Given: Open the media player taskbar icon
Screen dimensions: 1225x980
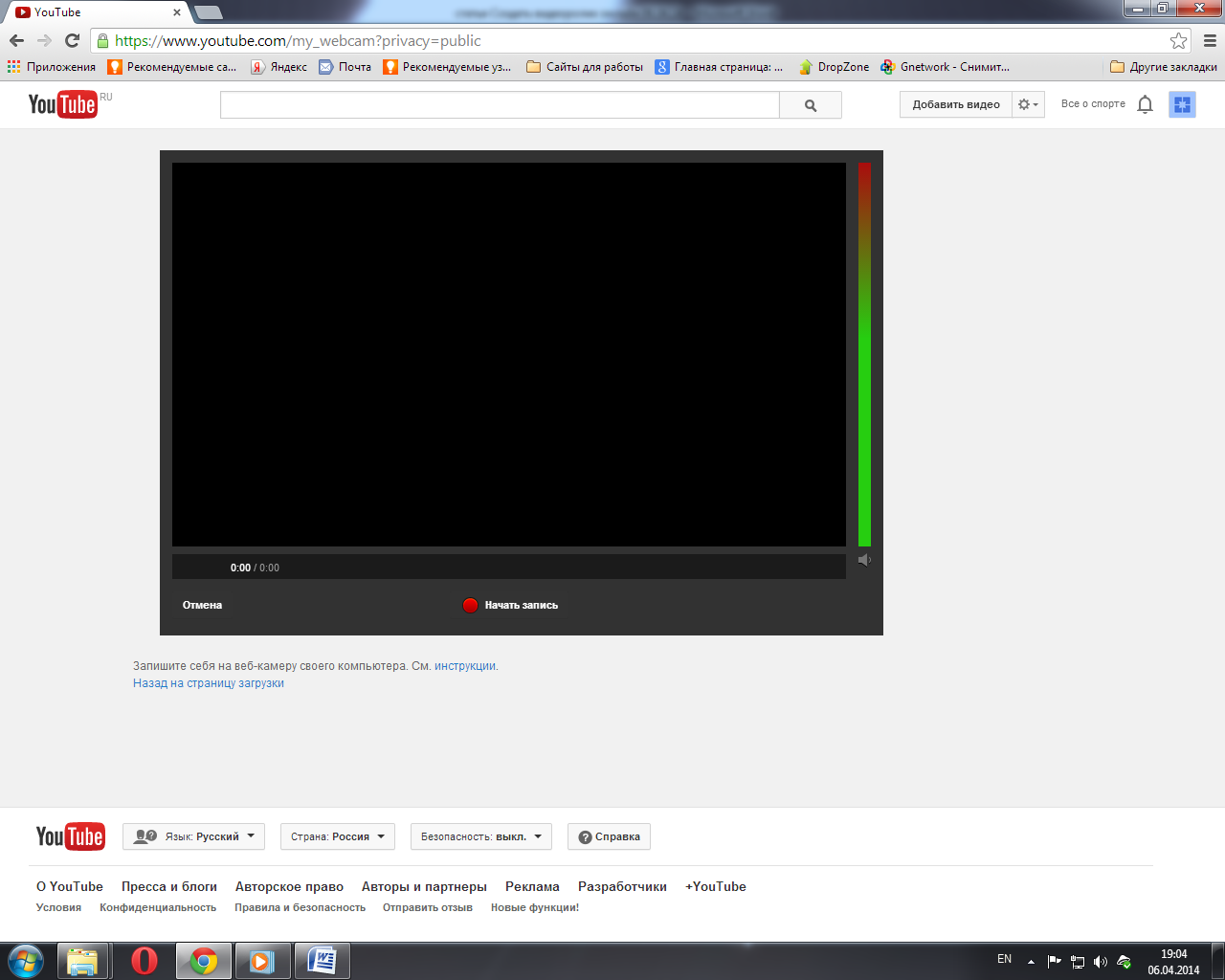Looking at the screenshot, I should [x=261, y=961].
